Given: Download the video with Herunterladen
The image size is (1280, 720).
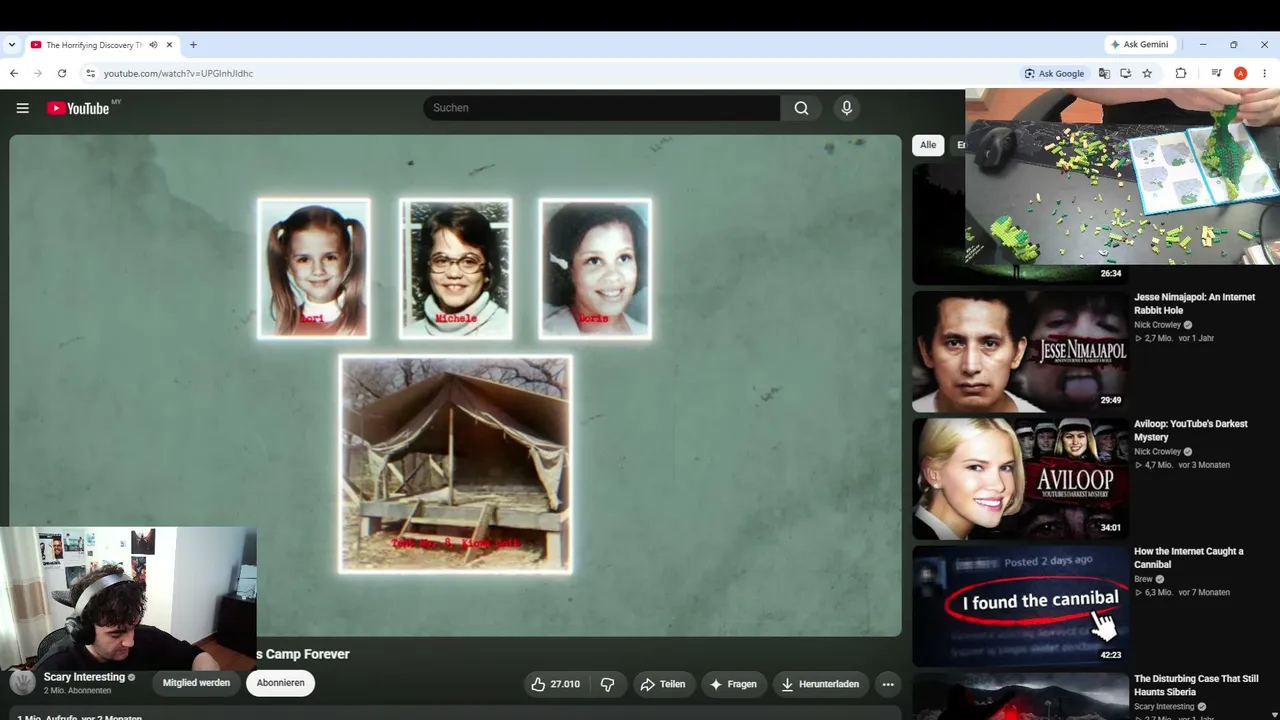Looking at the screenshot, I should coord(819,684).
